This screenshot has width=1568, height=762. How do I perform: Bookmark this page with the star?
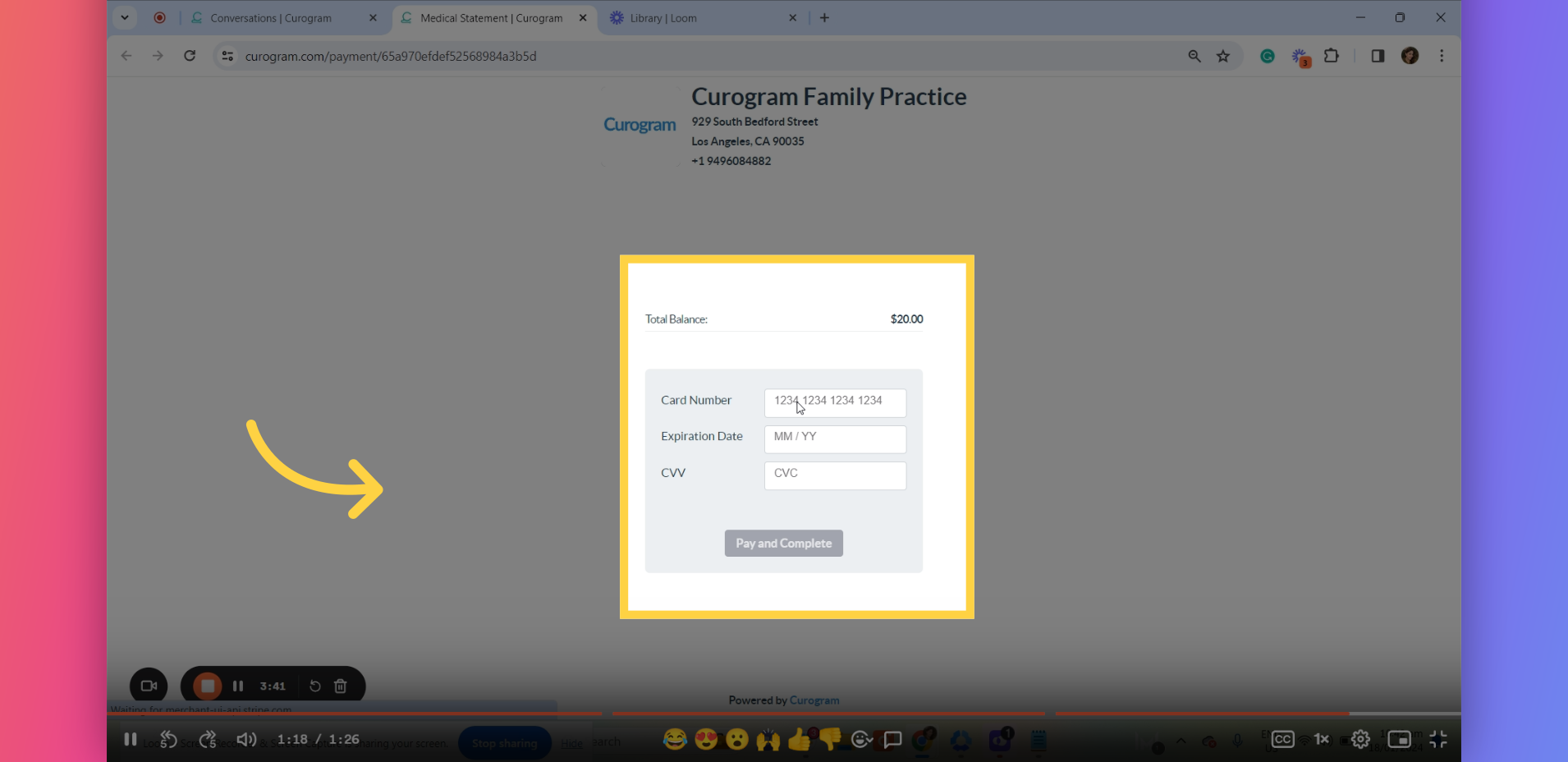1223,56
